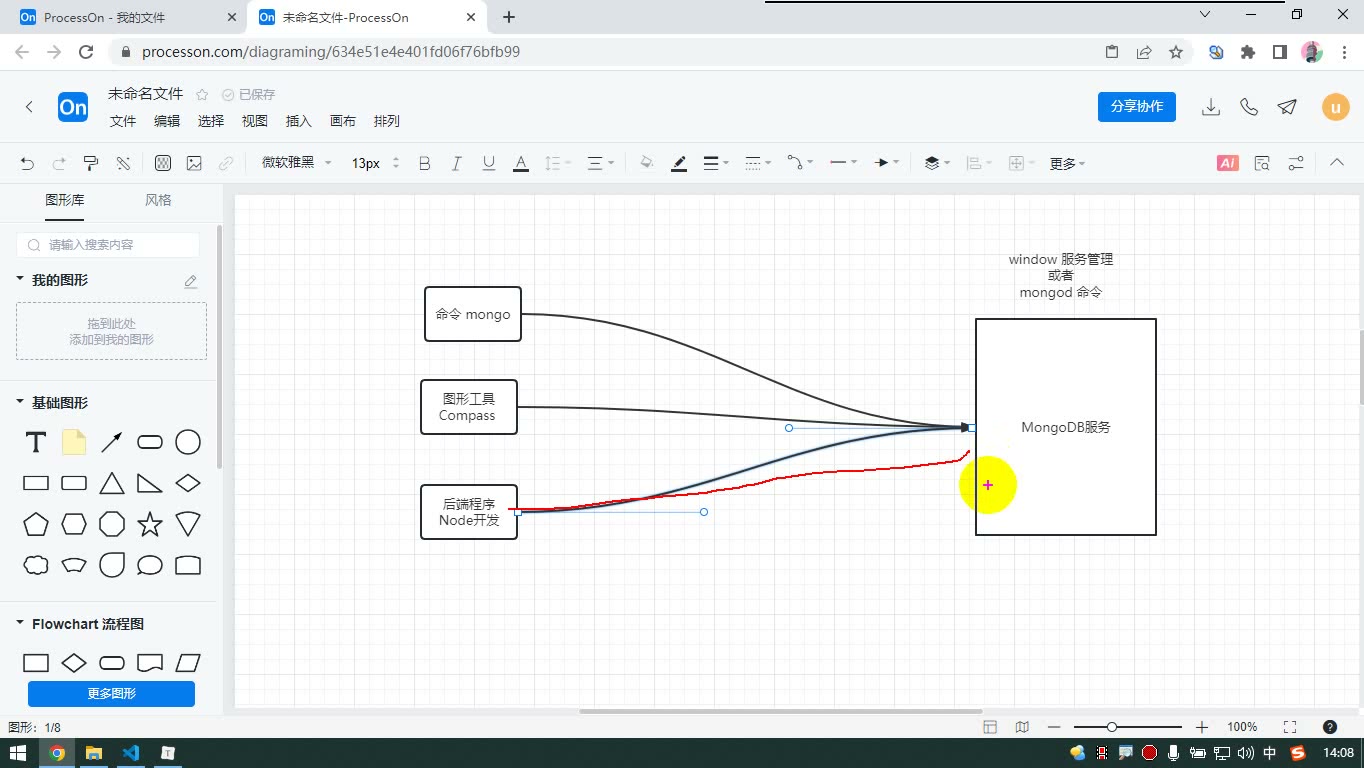Click the paper plane publish icon

pos(1288,107)
